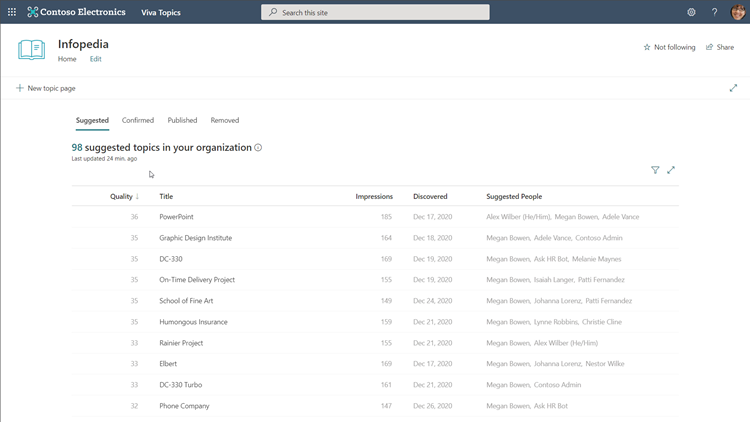
Task: Open Viva Topics link in header
Action: click(161, 12)
